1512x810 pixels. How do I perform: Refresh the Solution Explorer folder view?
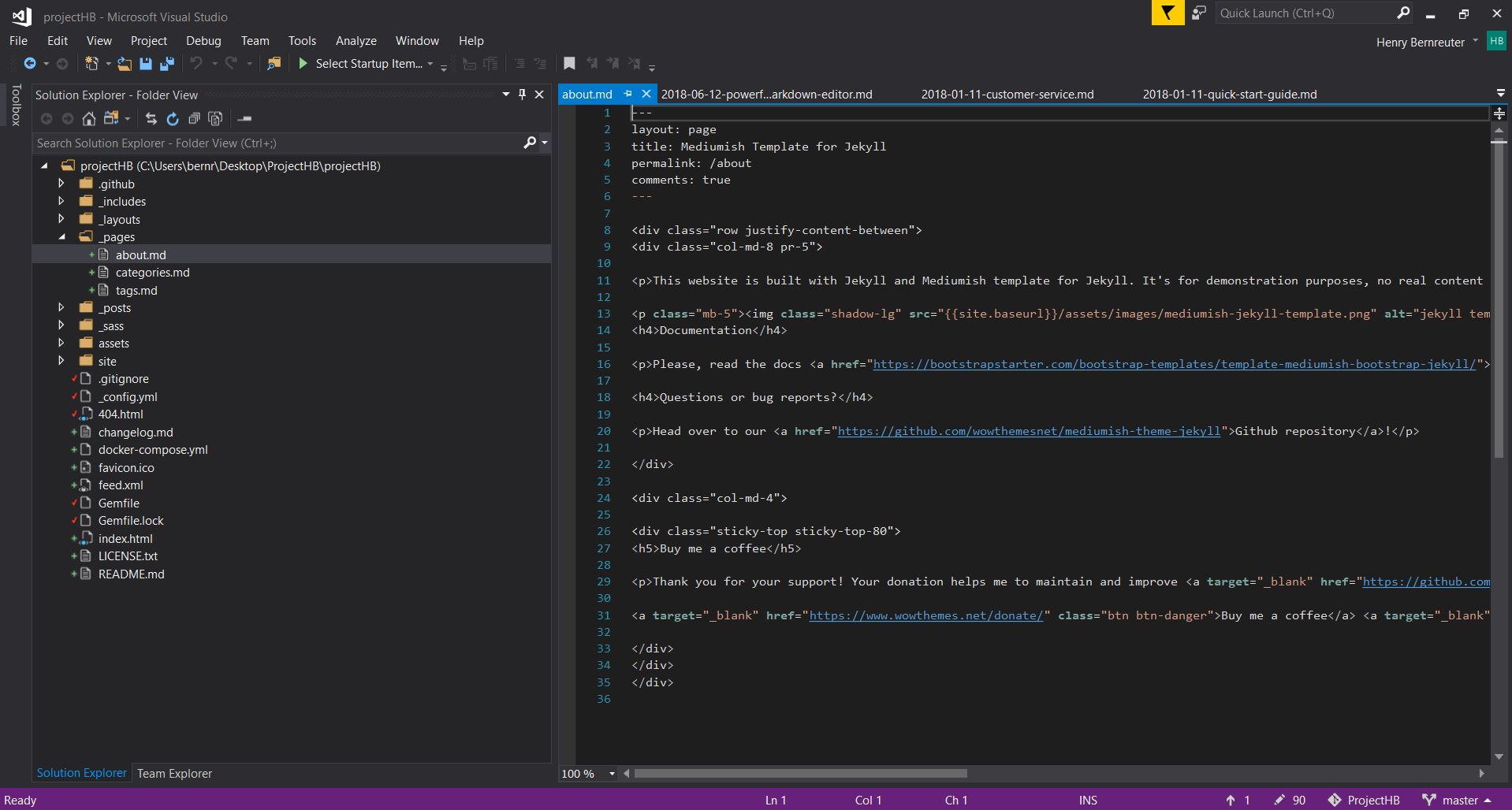click(173, 119)
